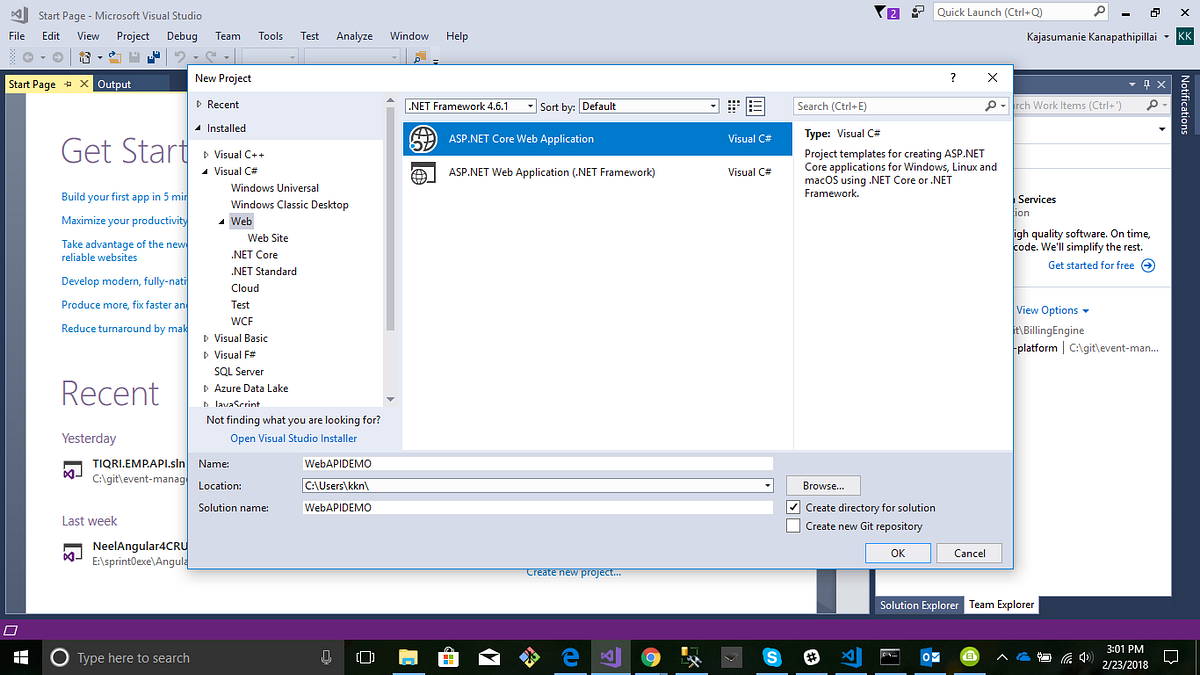This screenshot has height=675, width=1200.
Task: Switch to the Team Explorer tab
Action: point(1001,604)
